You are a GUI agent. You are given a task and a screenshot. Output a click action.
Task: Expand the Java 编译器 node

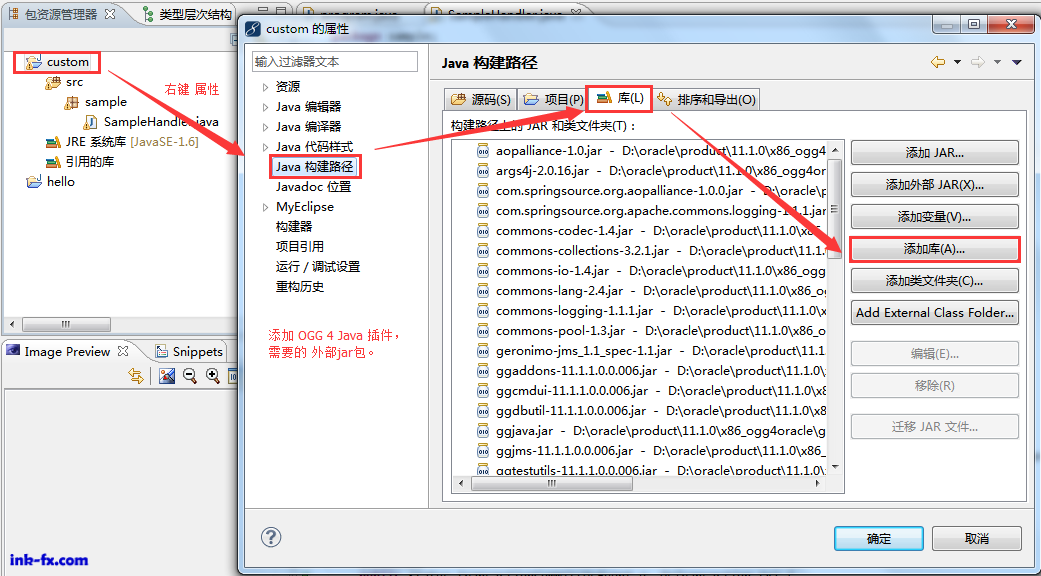(x=265, y=127)
